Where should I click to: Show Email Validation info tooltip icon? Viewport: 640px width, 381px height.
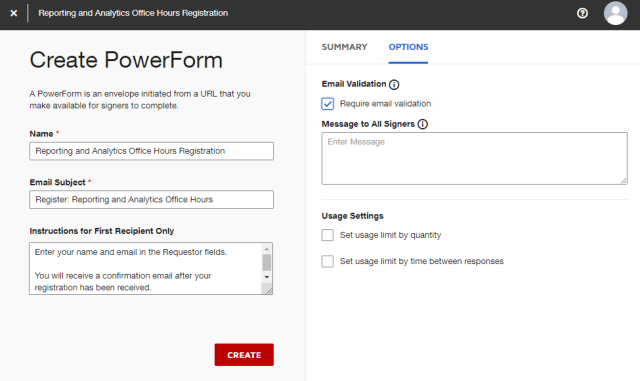394,85
